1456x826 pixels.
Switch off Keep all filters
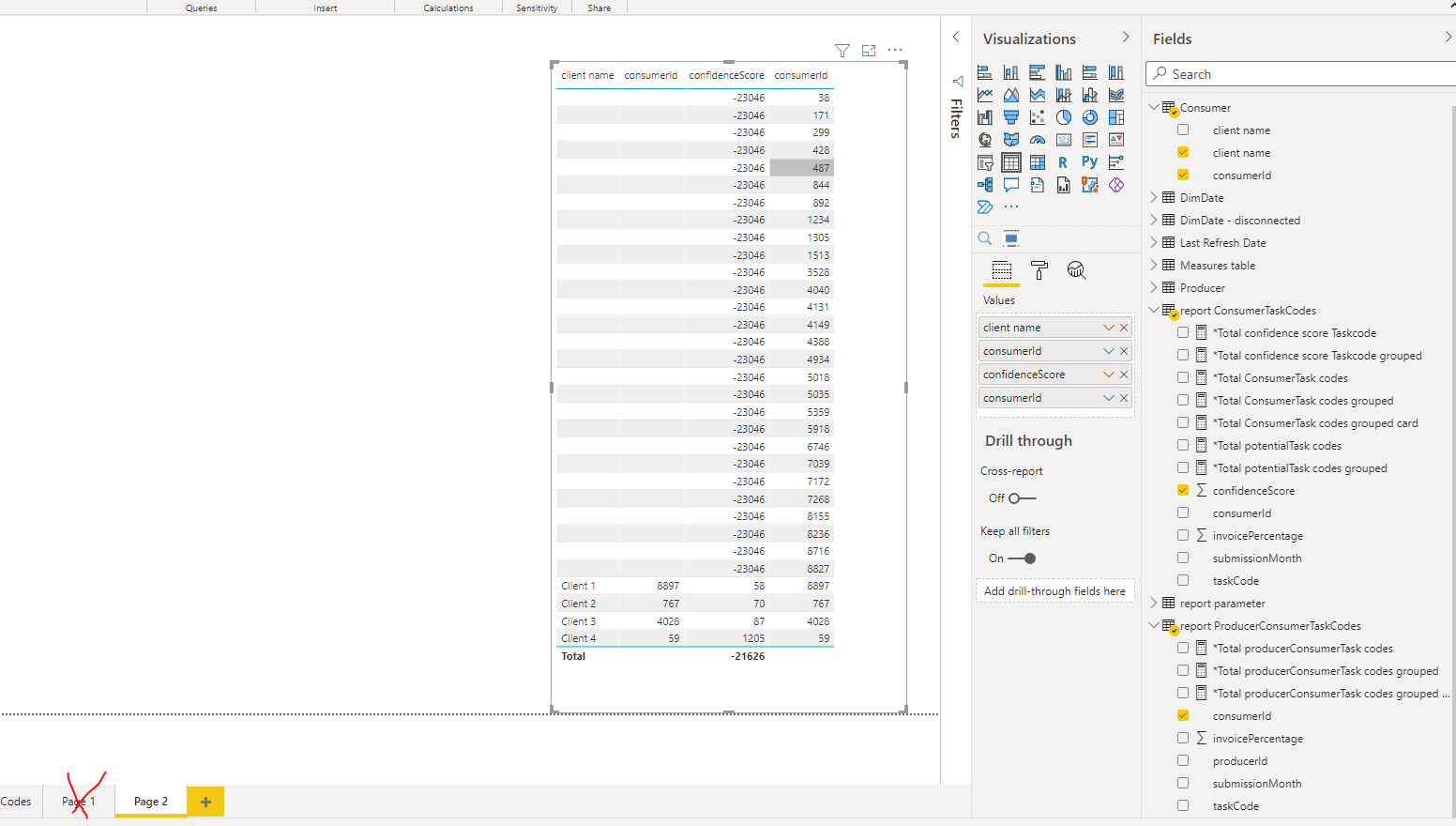click(x=1023, y=558)
